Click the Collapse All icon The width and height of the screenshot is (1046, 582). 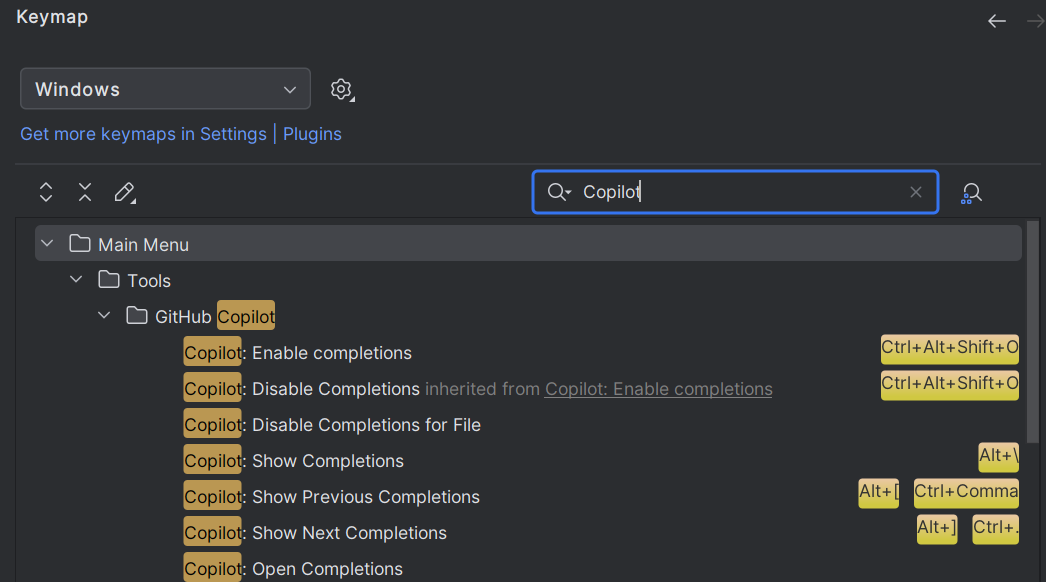pos(85,192)
